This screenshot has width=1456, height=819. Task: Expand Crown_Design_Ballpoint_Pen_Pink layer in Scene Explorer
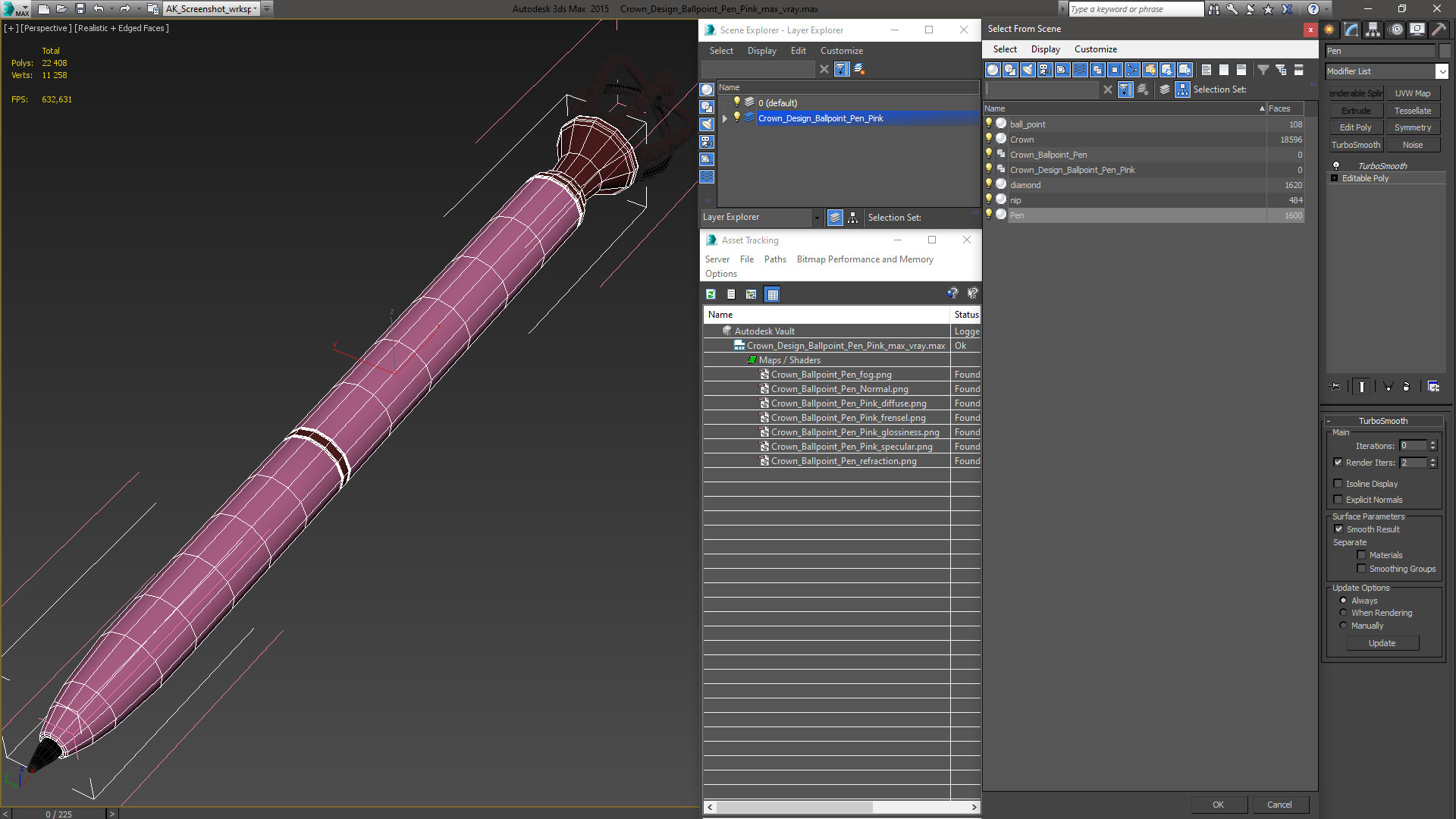tap(725, 118)
